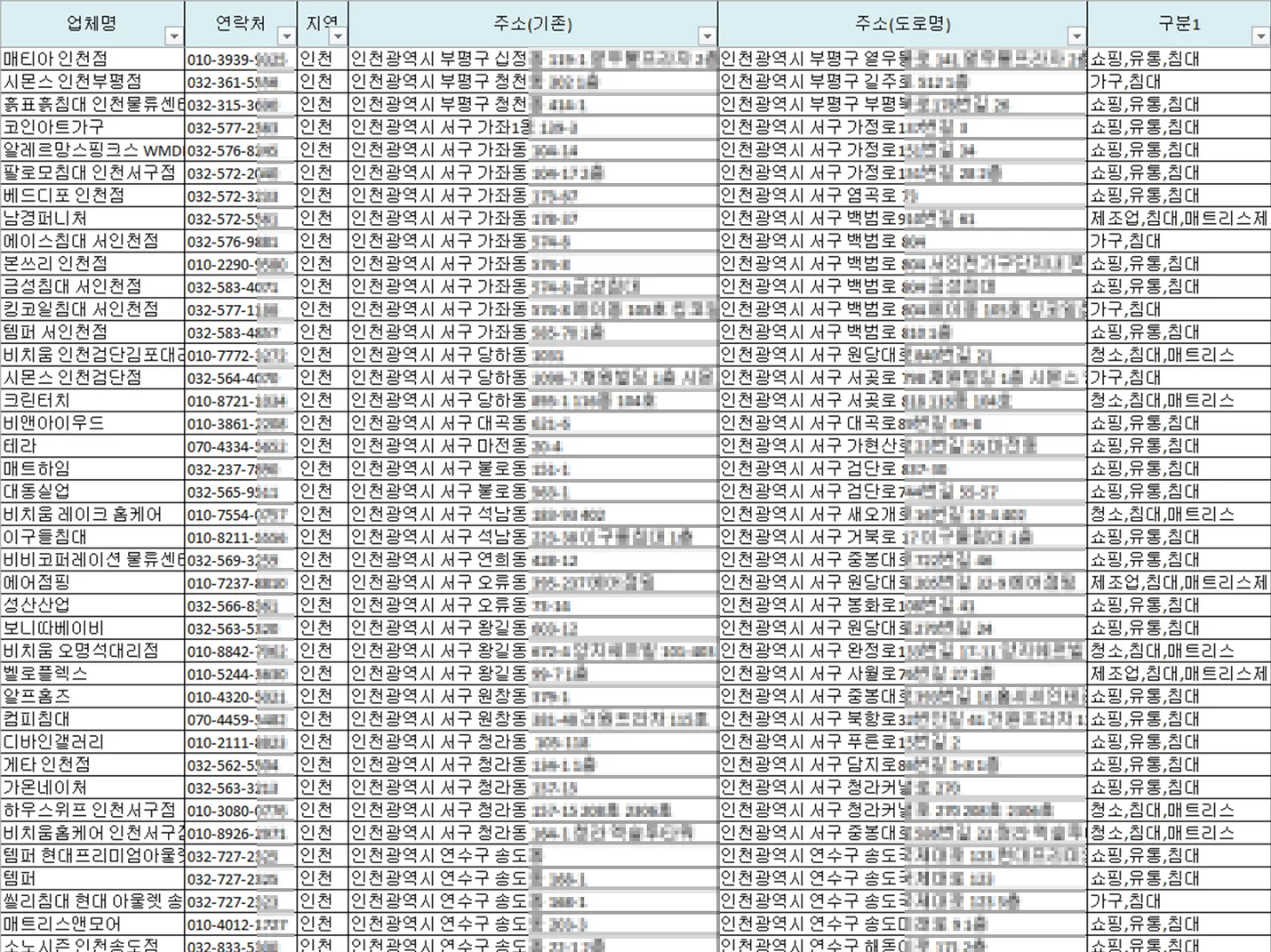This screenshot has height=952, width=1271.
Task: Select 지역 cell 인천 in 테라 row
Action: tap(323, 446)
